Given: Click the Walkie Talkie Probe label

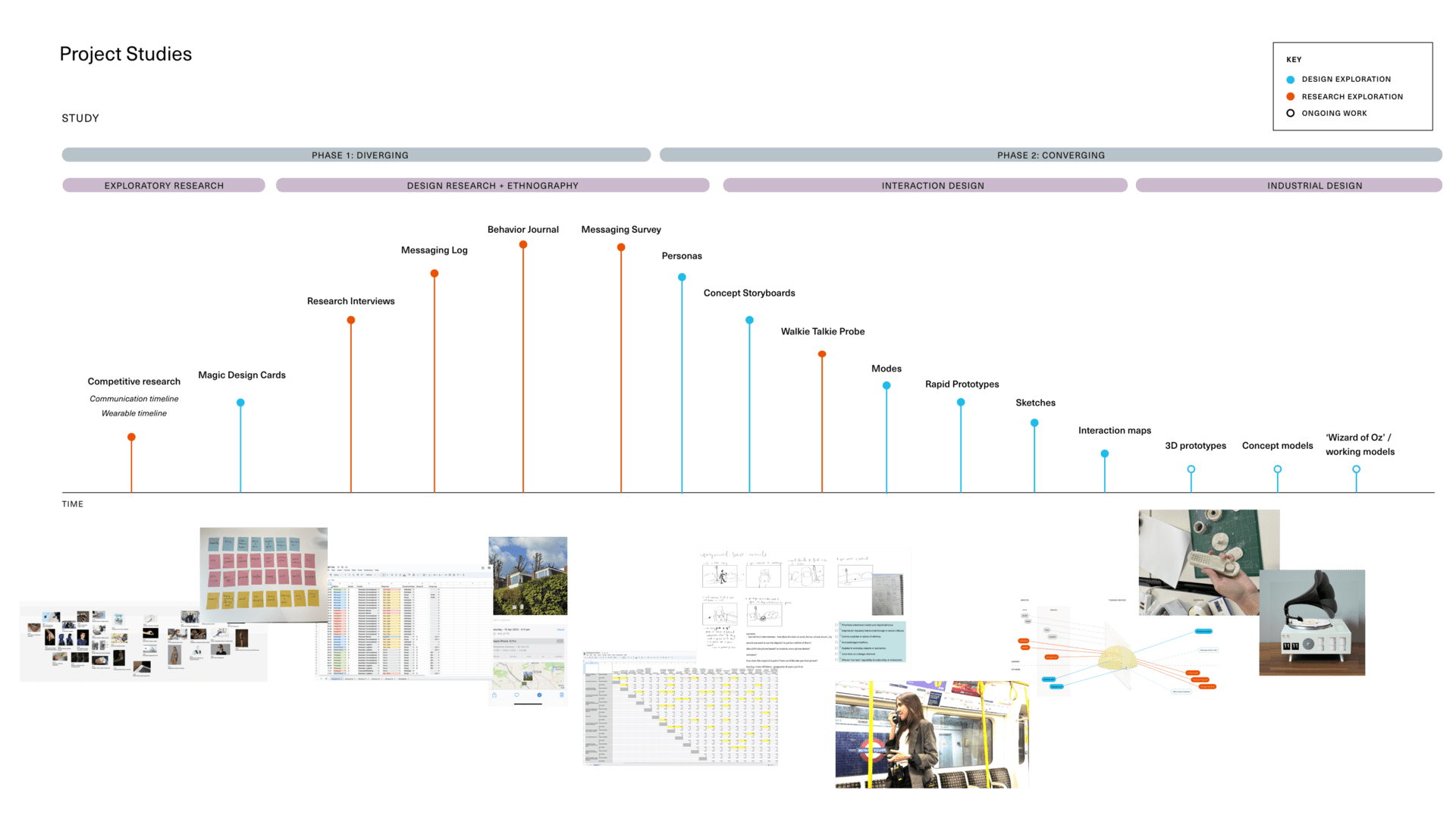Looking at the screenshot, I should pyautogui.click(x=823, y=331).
